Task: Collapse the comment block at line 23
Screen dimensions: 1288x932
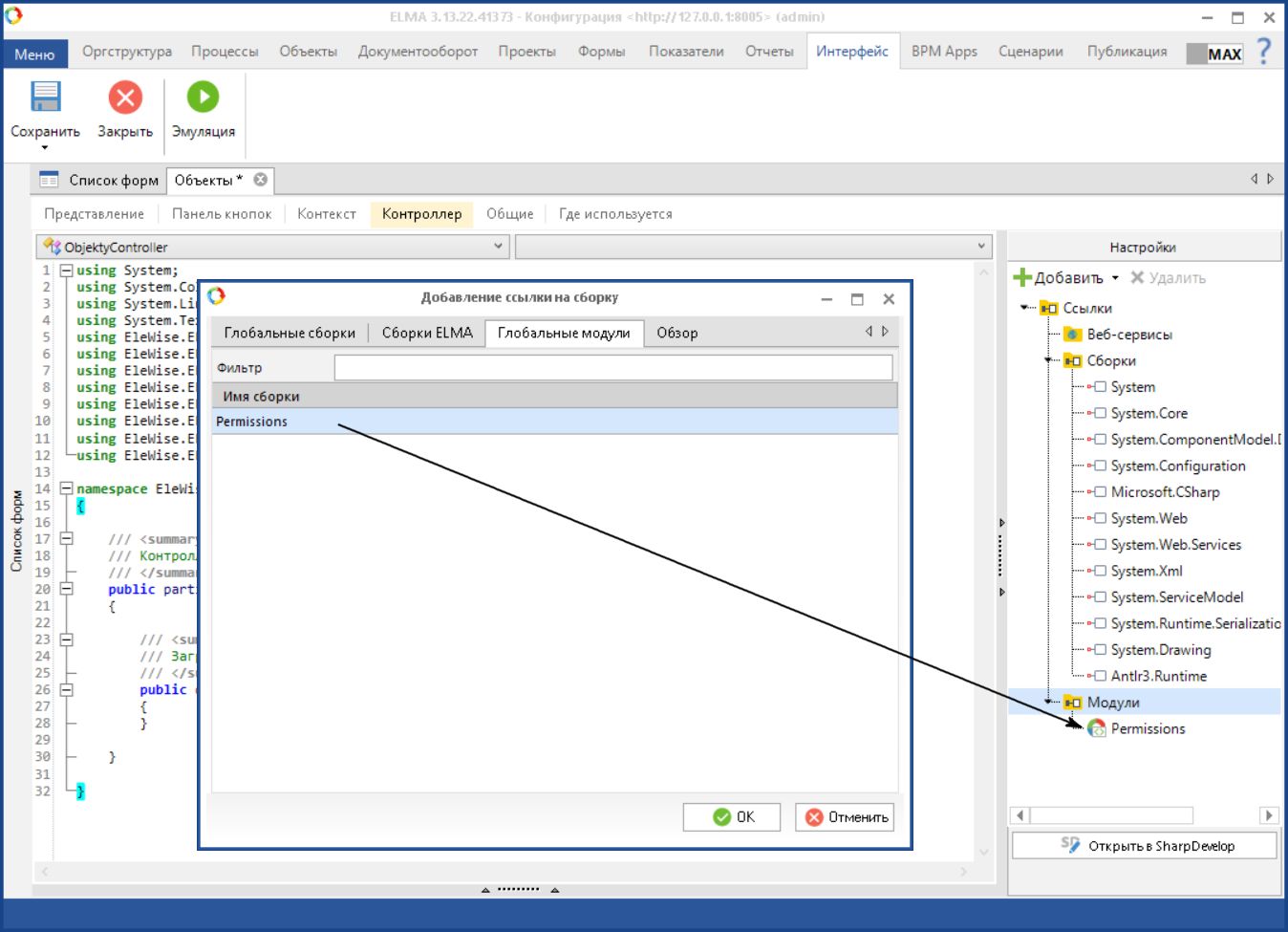Action: [x=67, y=639]
